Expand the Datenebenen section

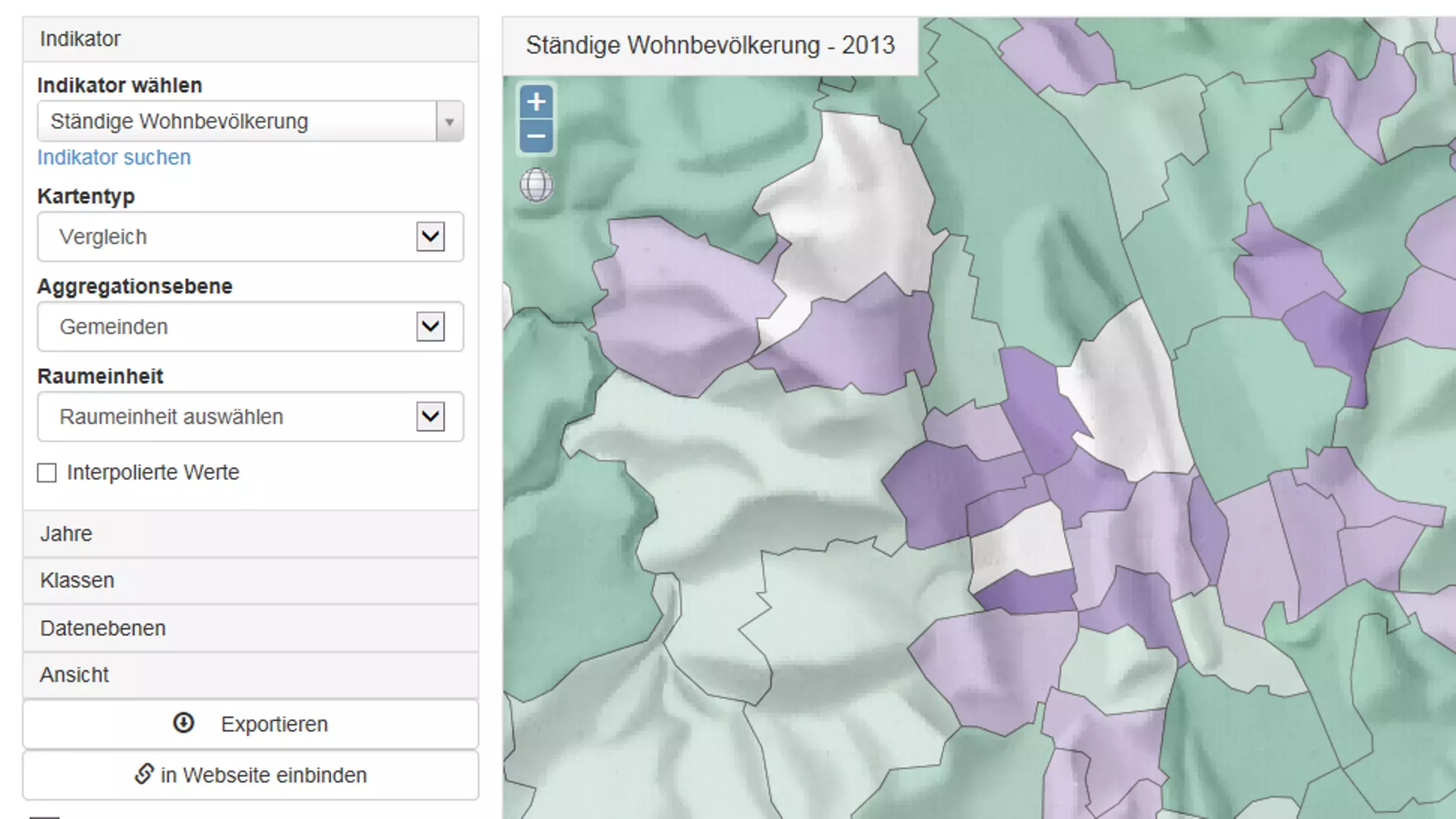pyautogui.click(x=251, y=628)
